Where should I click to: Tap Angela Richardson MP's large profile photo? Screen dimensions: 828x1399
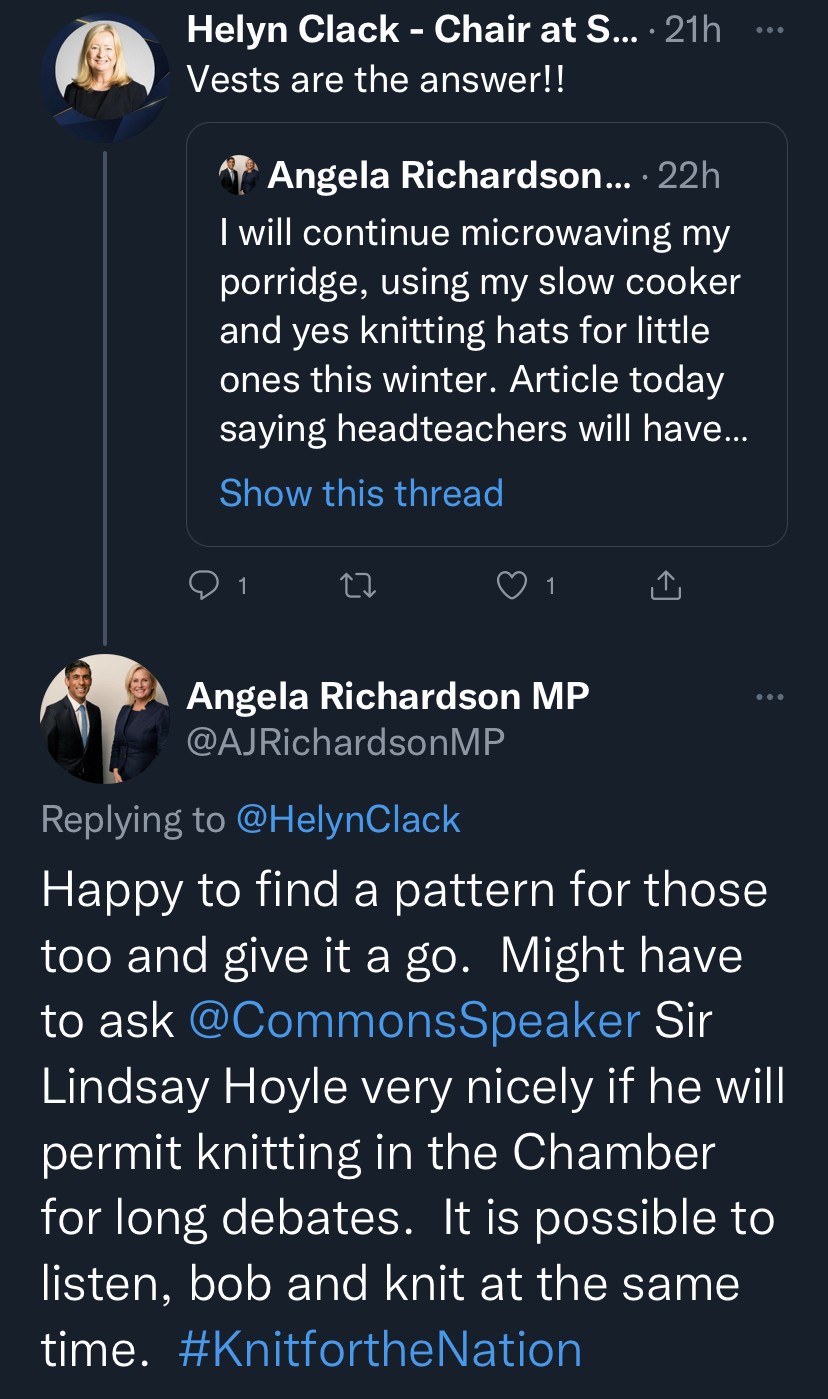tap(103, 717)
